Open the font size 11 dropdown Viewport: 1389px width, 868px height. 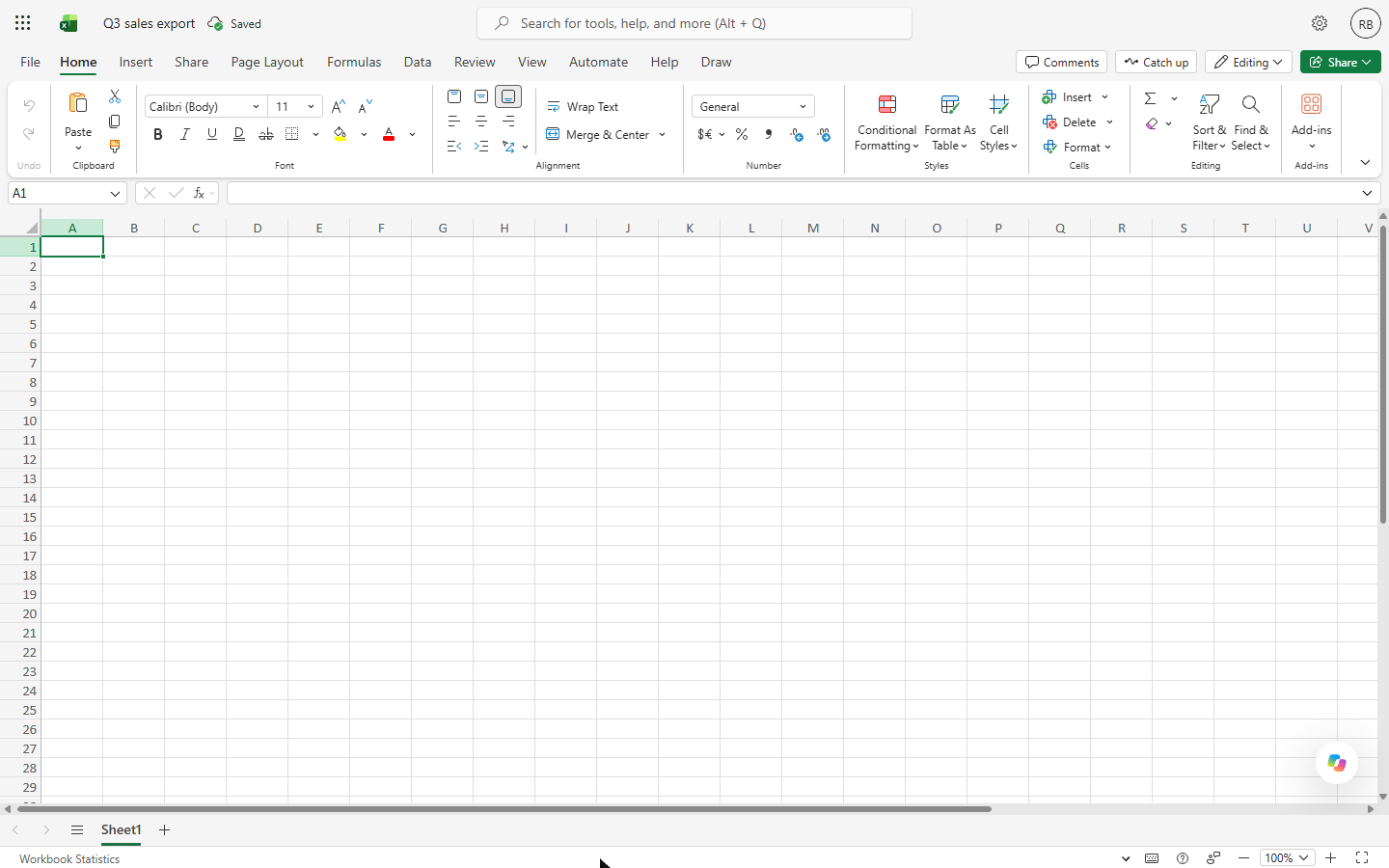(x=312, y=106)
